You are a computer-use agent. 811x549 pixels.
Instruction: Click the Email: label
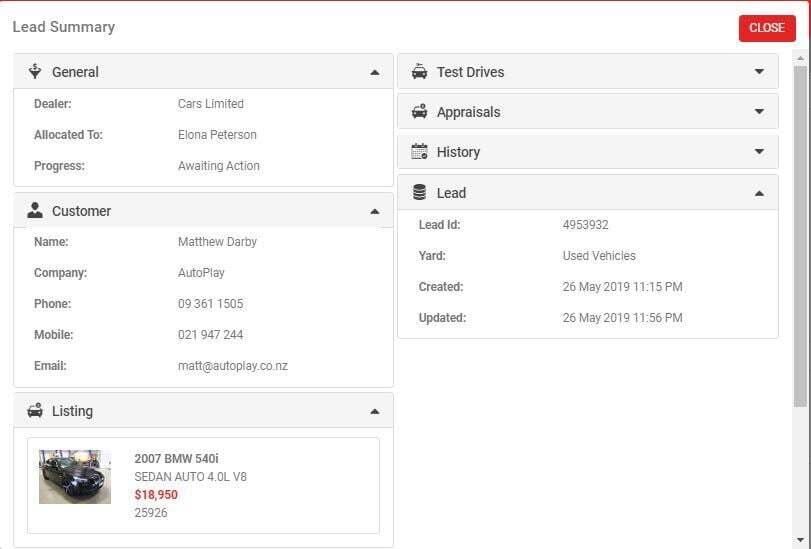click(50, 366)
